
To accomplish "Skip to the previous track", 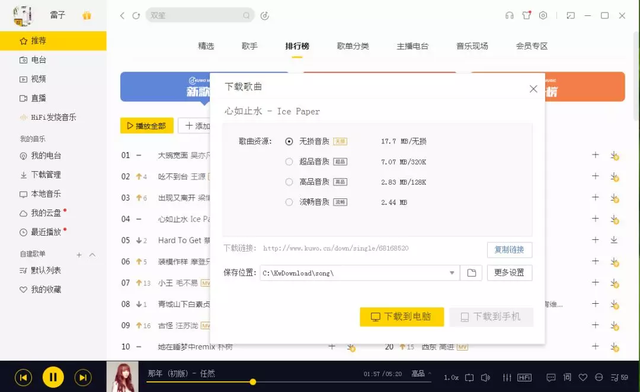I will (x=23, y=377).
